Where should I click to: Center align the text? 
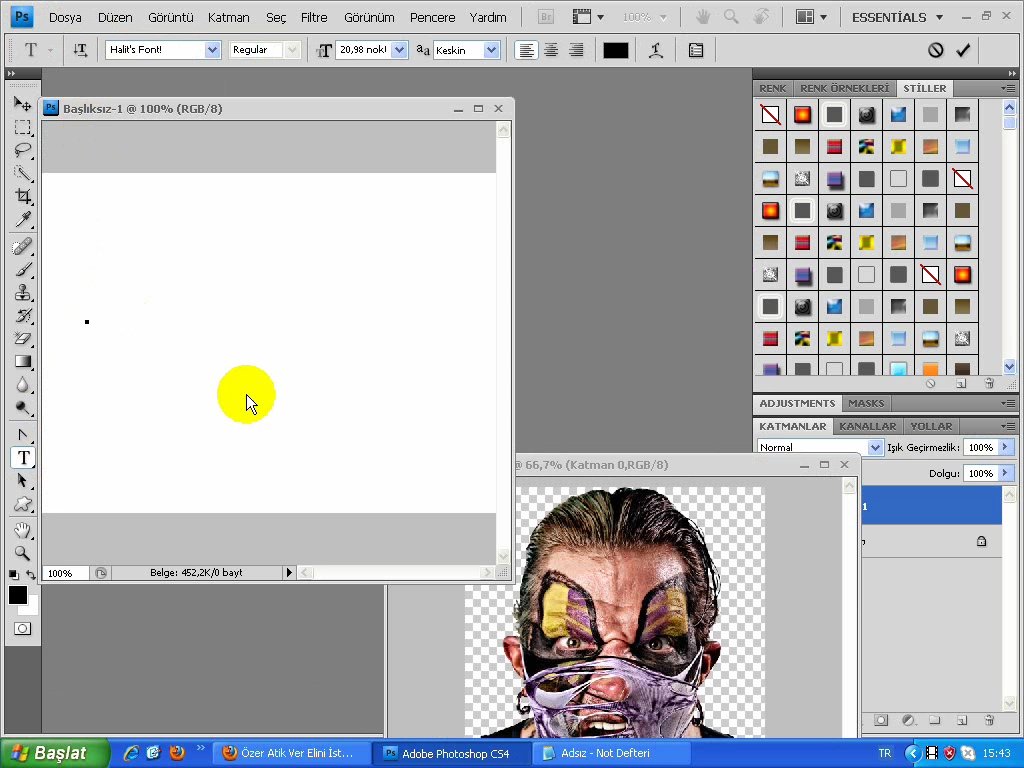[x=551, y=50]
